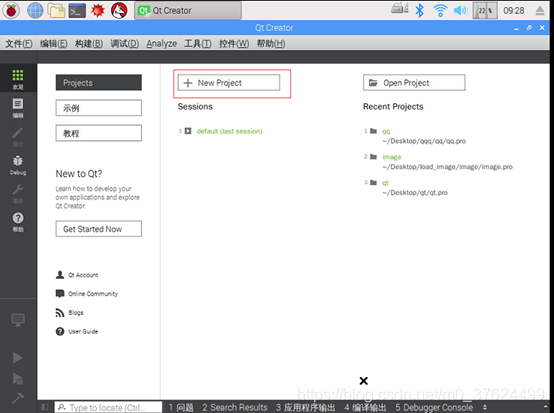This screenshot has height=413, width=554.
Task: Click Get Started Now button
Action: (x=99, y=229)
